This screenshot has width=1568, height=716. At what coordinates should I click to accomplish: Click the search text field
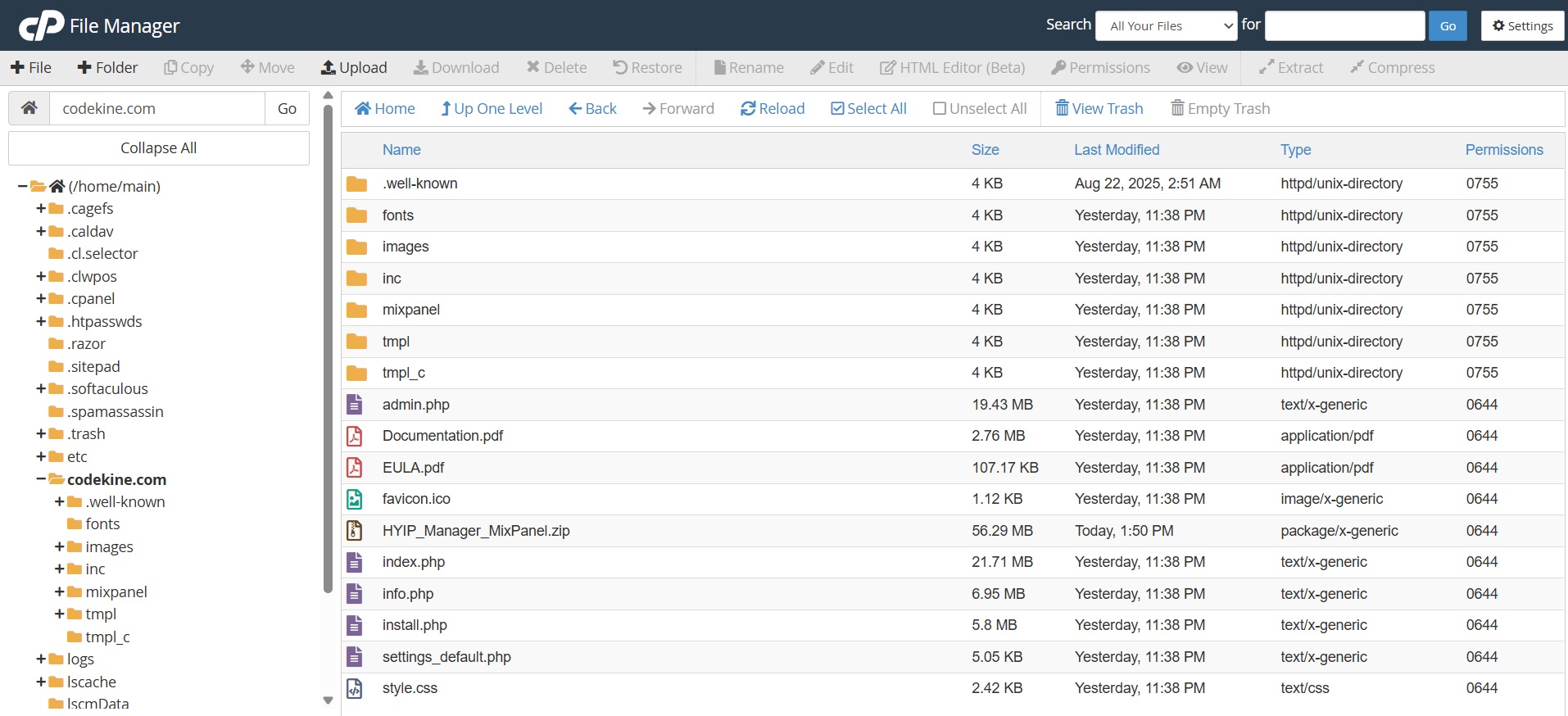click(1344, 26)
